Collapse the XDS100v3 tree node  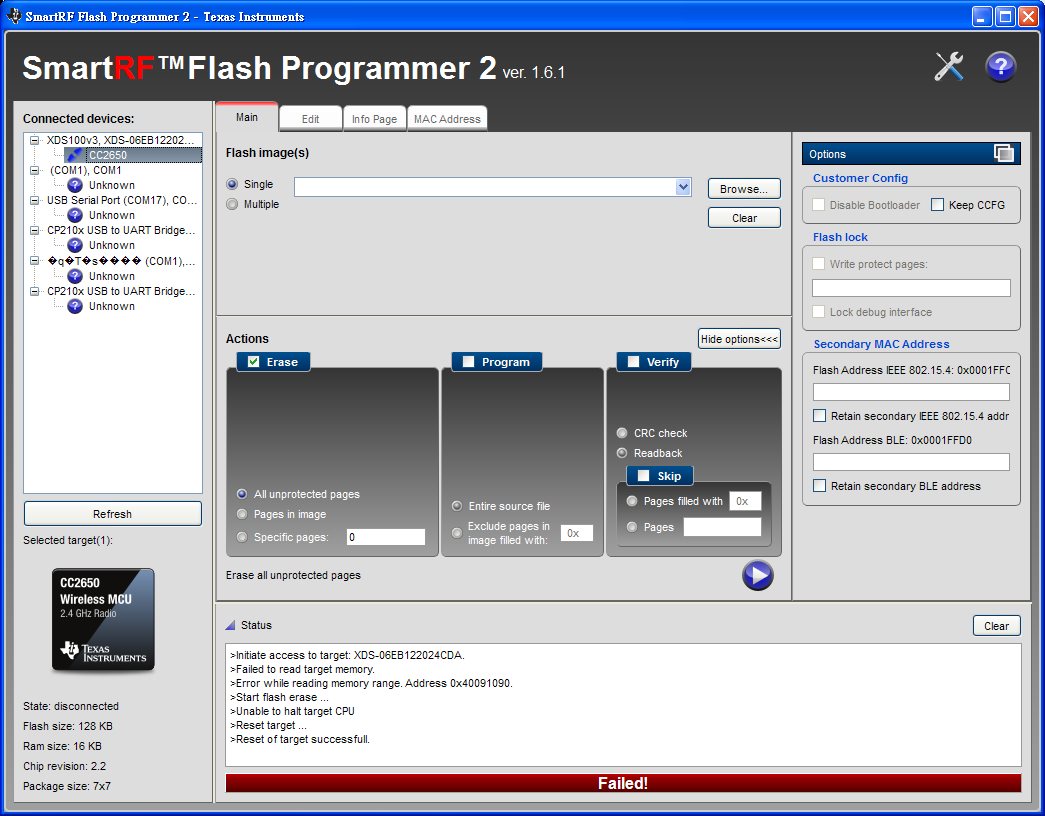click(x=34, y=140)
